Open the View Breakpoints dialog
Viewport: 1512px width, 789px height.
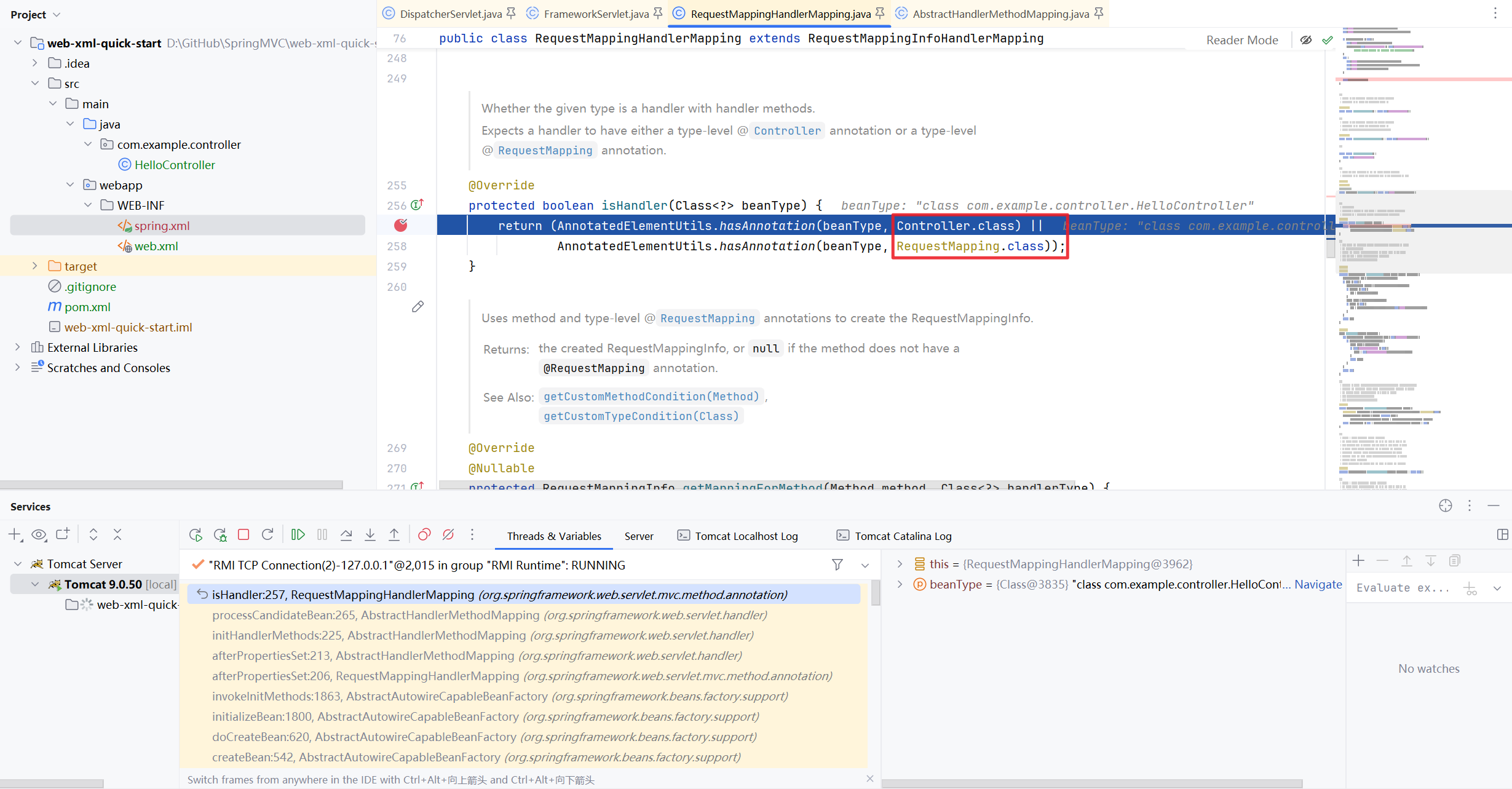click(424, 535)
